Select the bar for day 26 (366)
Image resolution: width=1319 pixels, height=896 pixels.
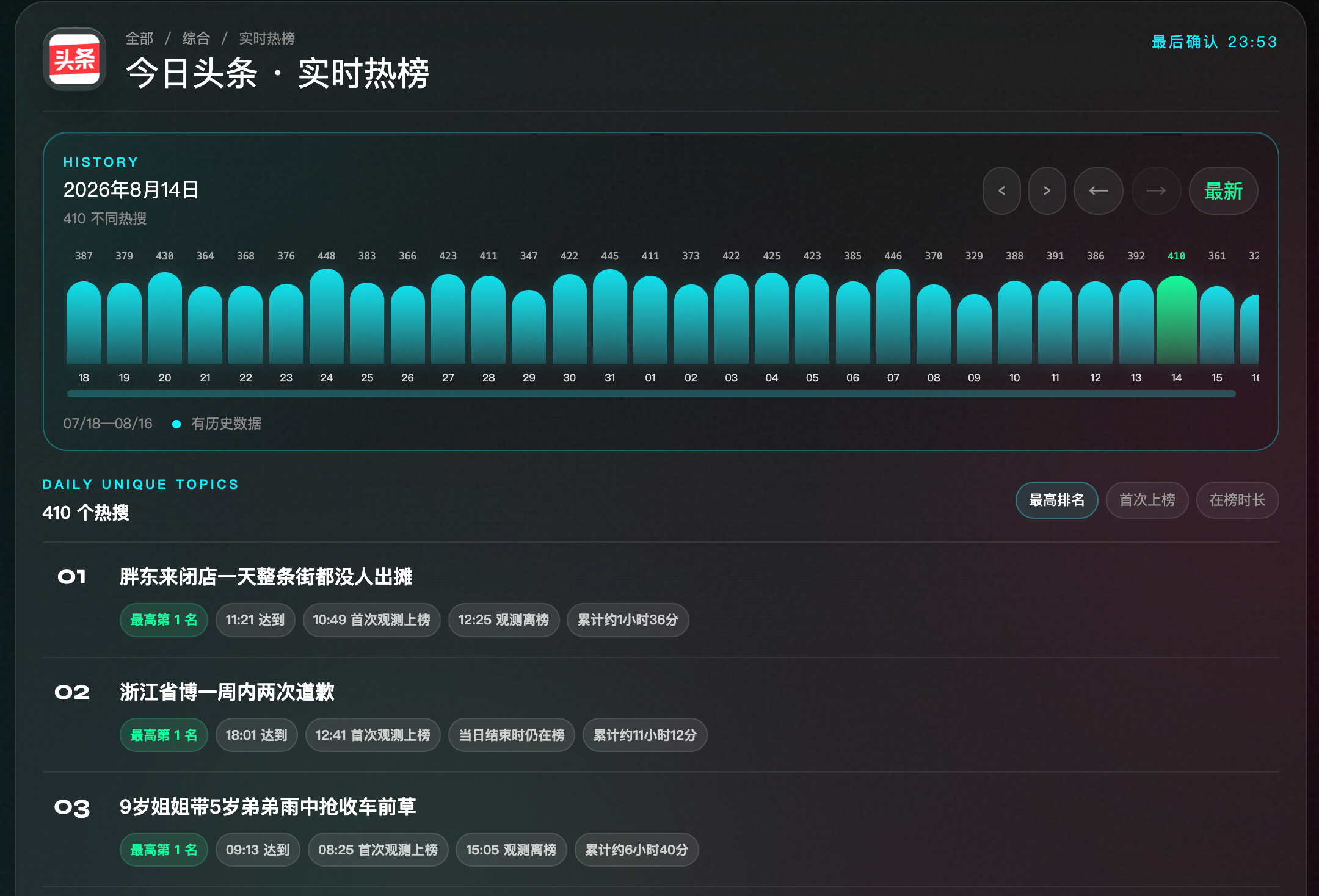tap(407, 325)
